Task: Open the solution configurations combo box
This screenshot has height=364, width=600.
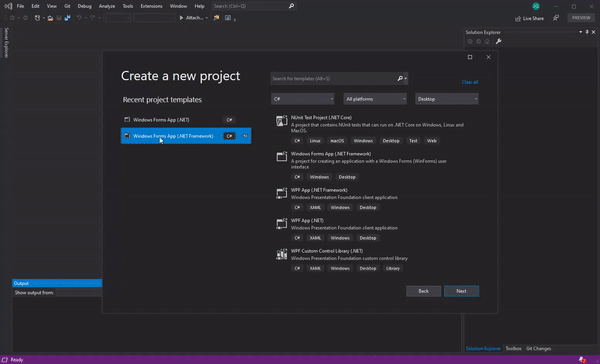Action: click(x=118, y=18)
